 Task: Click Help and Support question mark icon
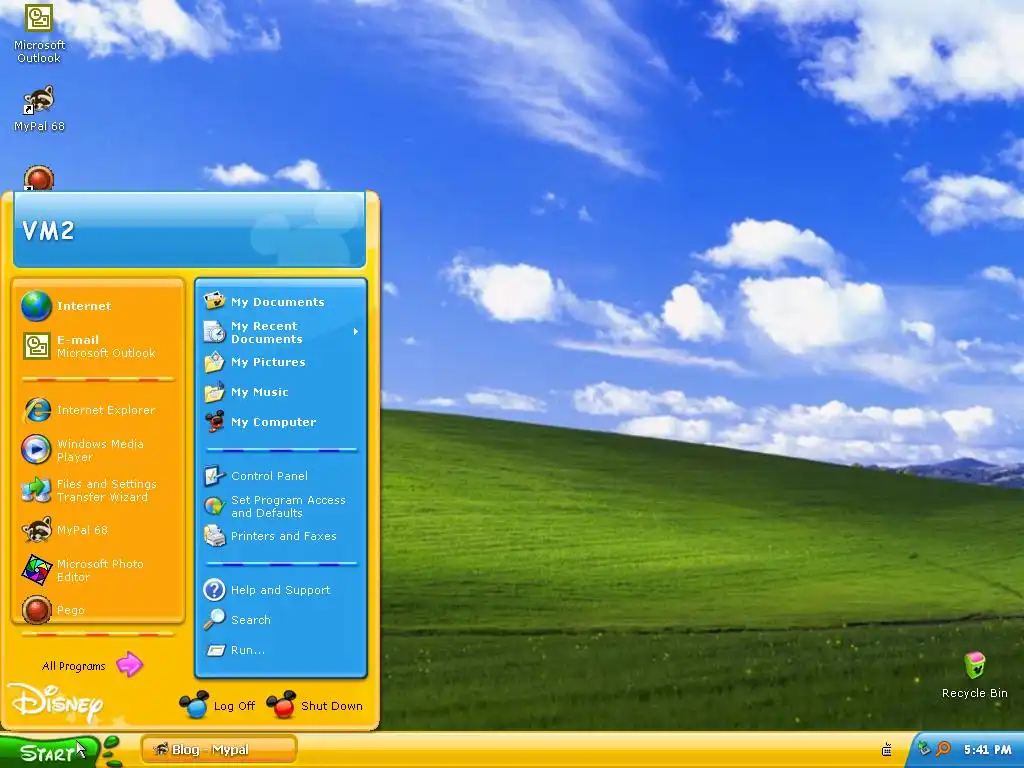coord(214,590)
